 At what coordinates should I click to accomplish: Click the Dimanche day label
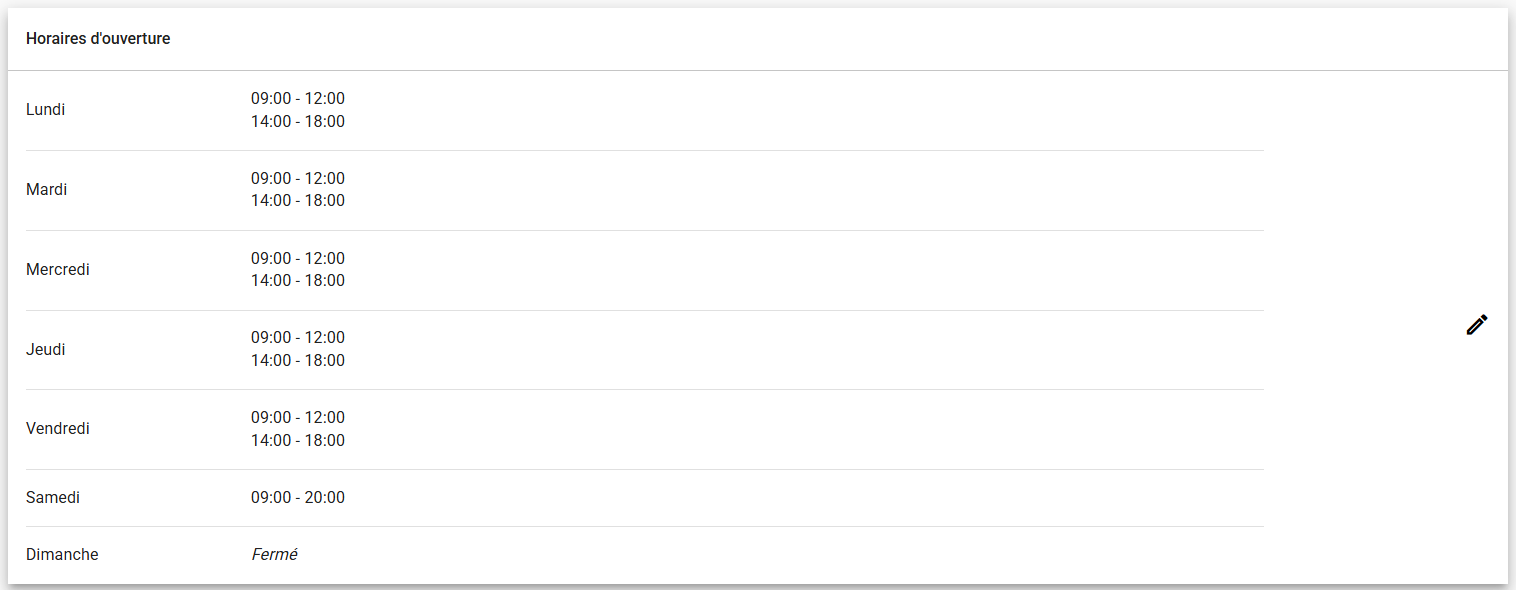click(62, 554)
